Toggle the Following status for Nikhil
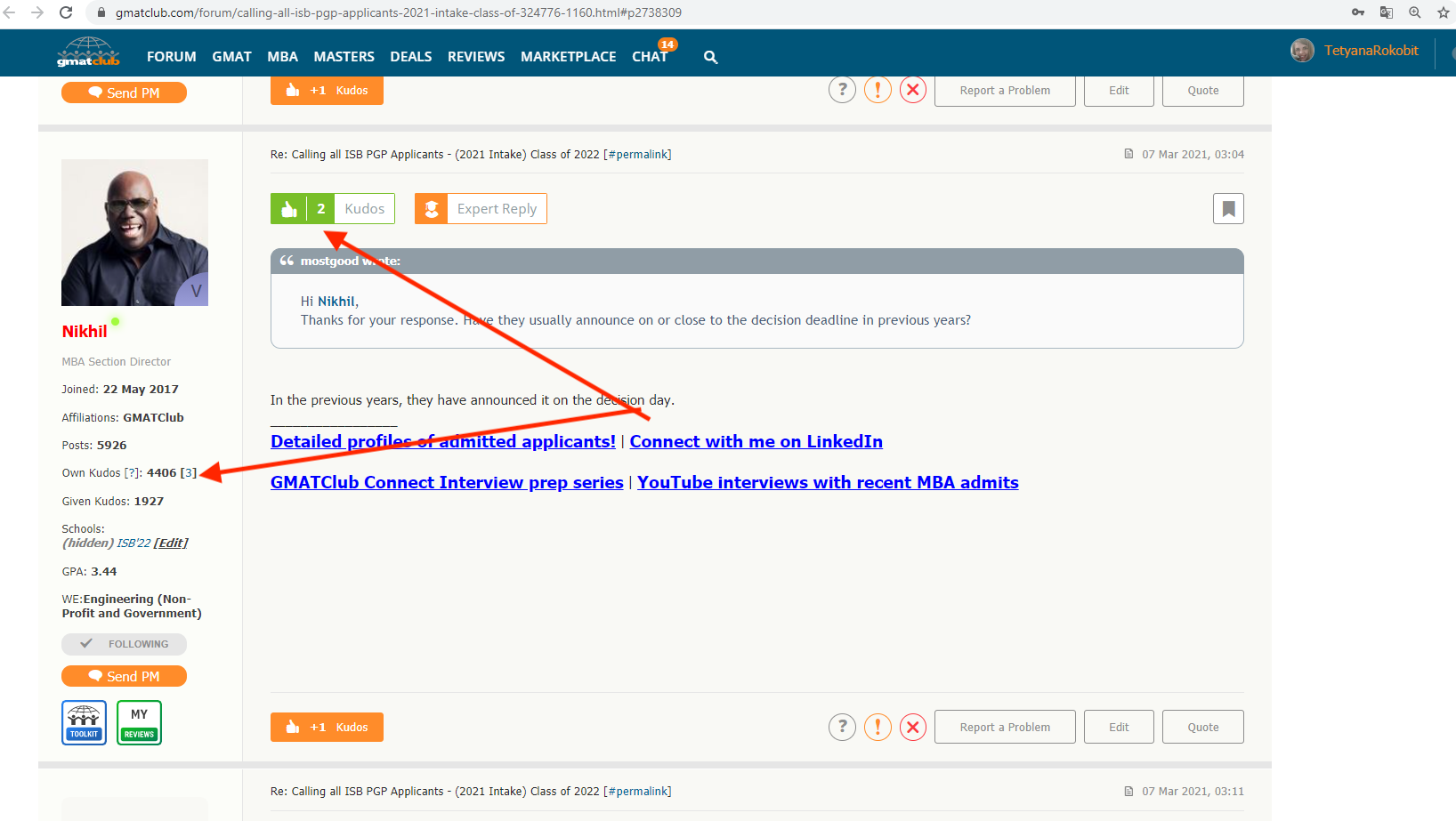This screenshot has width=1456, height=821. pos(124,644)
